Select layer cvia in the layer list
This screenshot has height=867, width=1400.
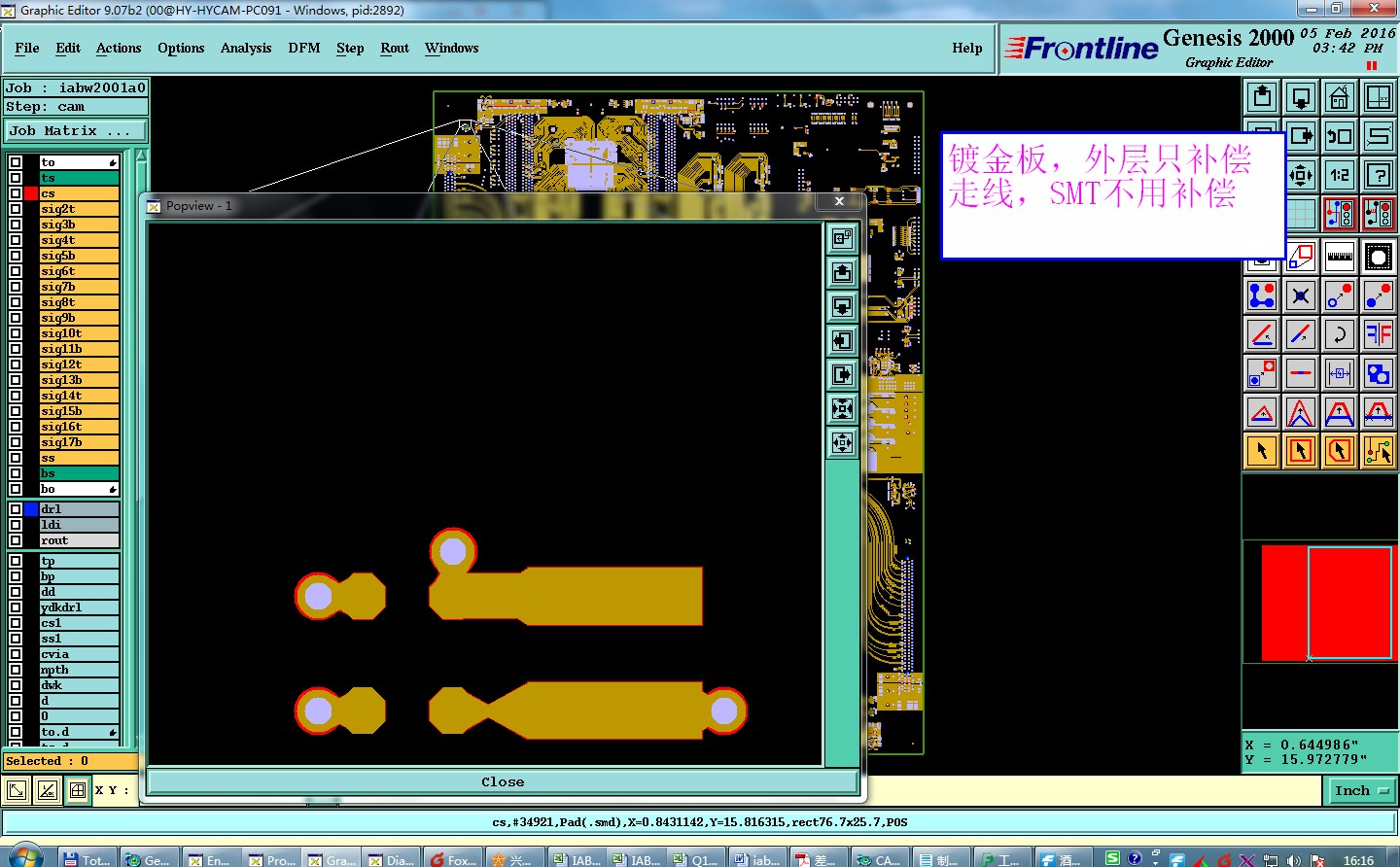(x=79, y=654)
